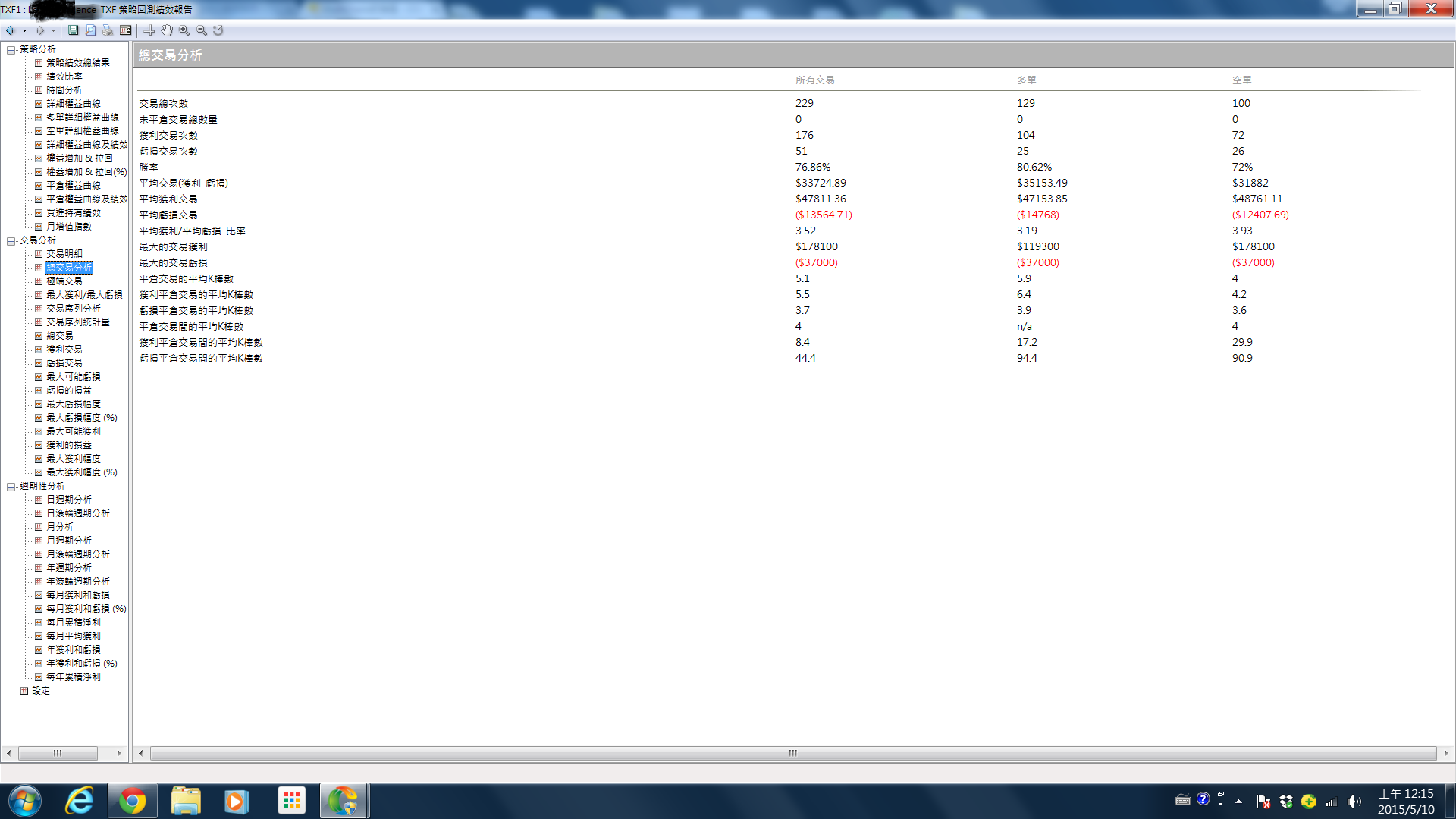
Task: Open 空單詳細權益曲線 chart item
Action: [82, 131]
